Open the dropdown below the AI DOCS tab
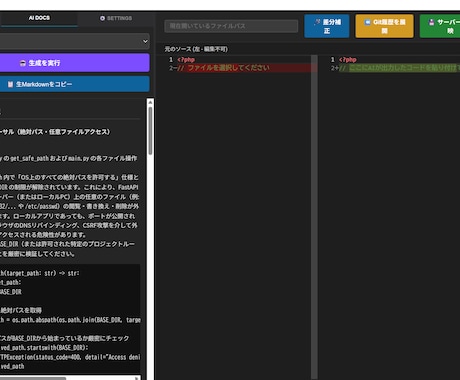The width and height of the screenshot is (460, 380). [x=75, y=41]
